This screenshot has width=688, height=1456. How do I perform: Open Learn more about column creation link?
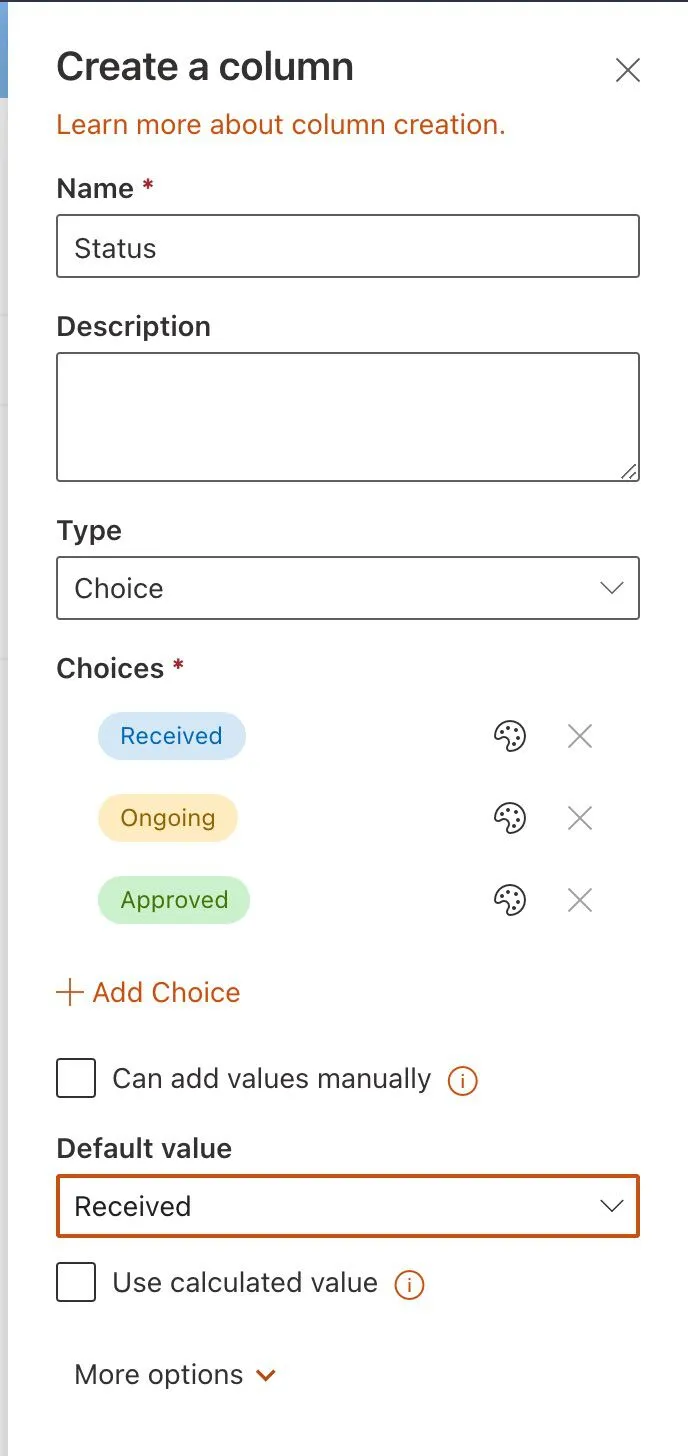[280, 125]
